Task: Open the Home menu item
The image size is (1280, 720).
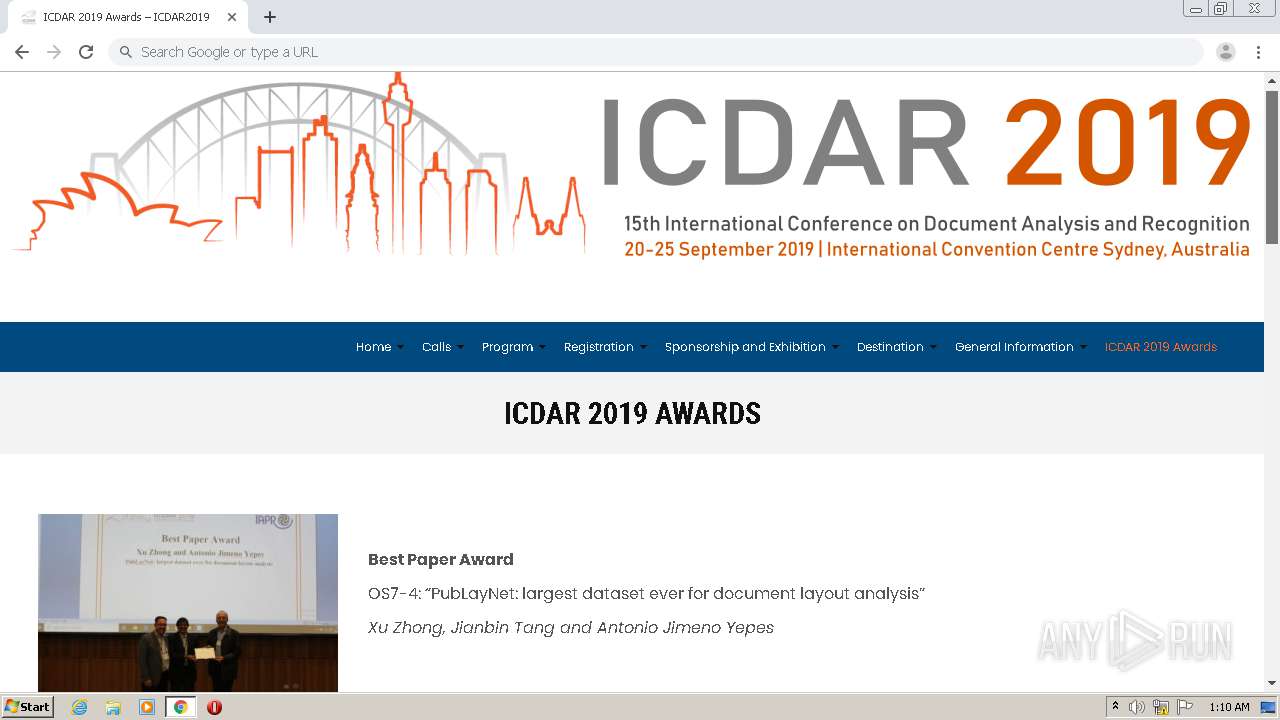Action: [373, 347]
